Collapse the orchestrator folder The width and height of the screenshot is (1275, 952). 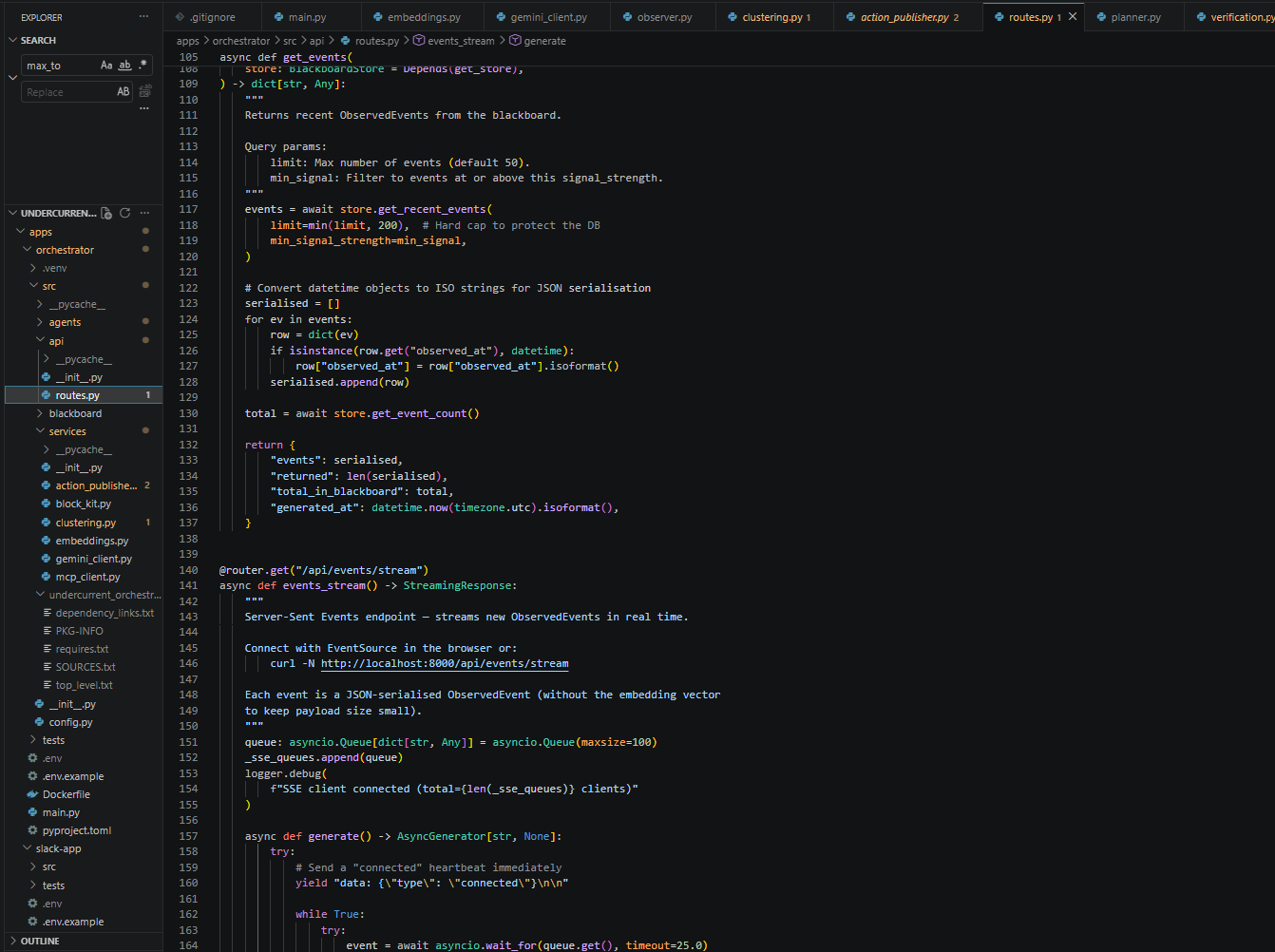coord(65,250)
